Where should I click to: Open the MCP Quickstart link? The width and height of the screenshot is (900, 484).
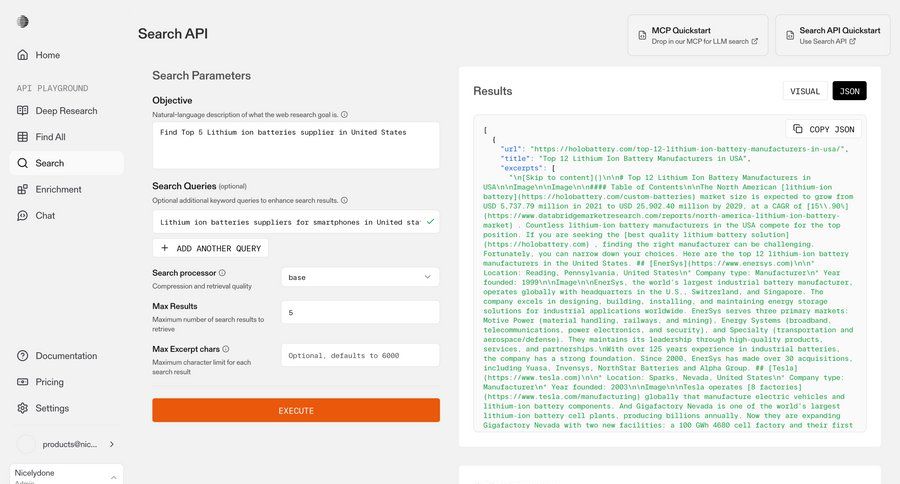697,35
